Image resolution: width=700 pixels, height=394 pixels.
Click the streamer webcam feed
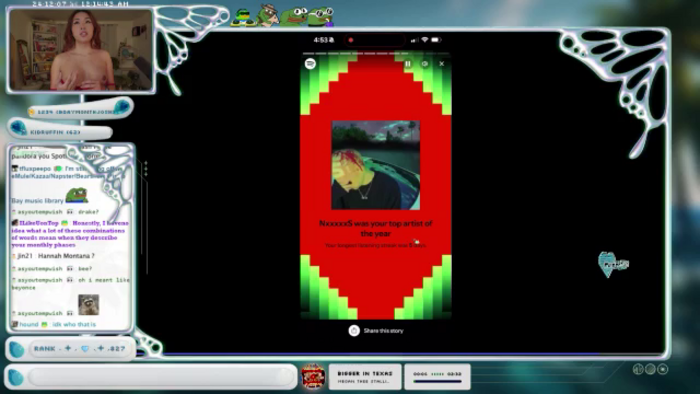tap(81, 50)
